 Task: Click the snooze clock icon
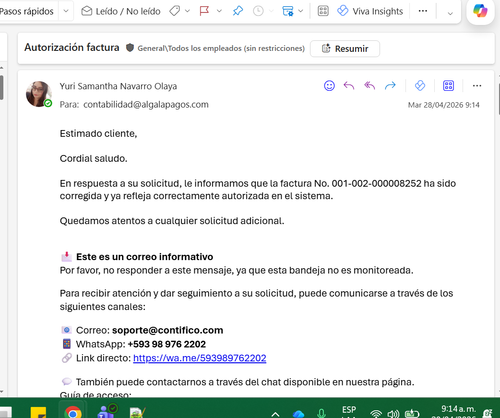[258, 11]
